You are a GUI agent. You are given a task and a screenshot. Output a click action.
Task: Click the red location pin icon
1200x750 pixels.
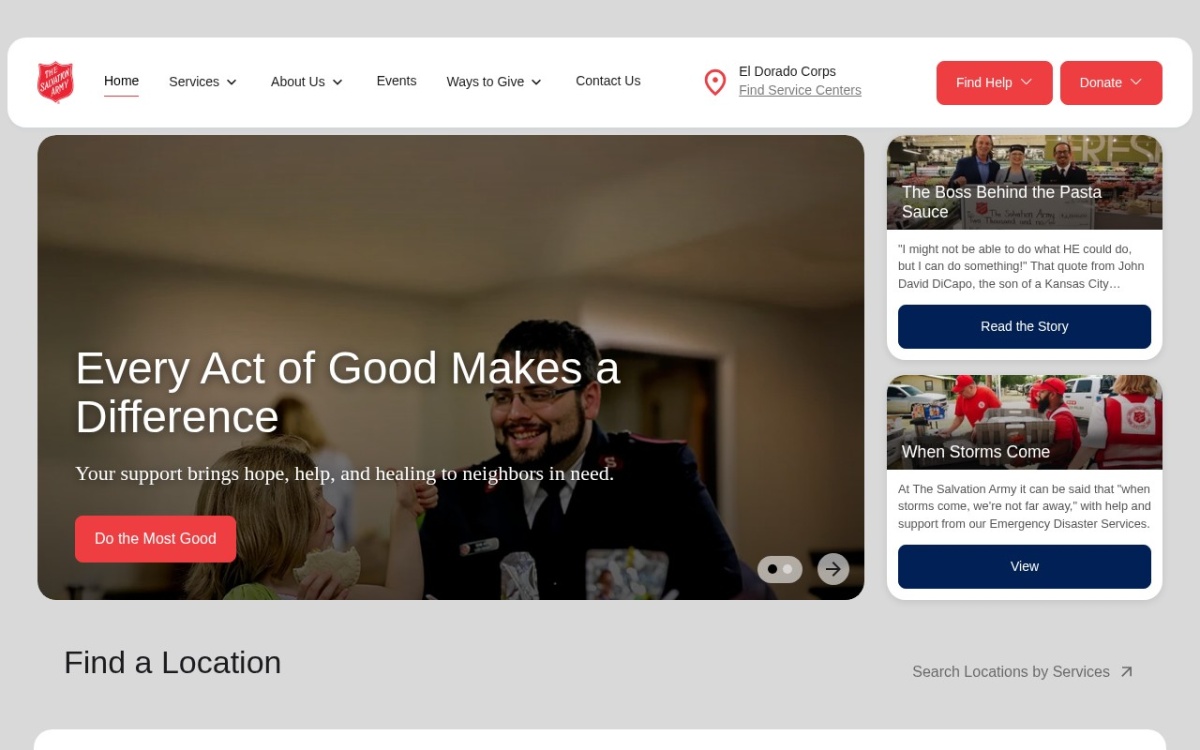pyautogui.click(x=715, y=82)
